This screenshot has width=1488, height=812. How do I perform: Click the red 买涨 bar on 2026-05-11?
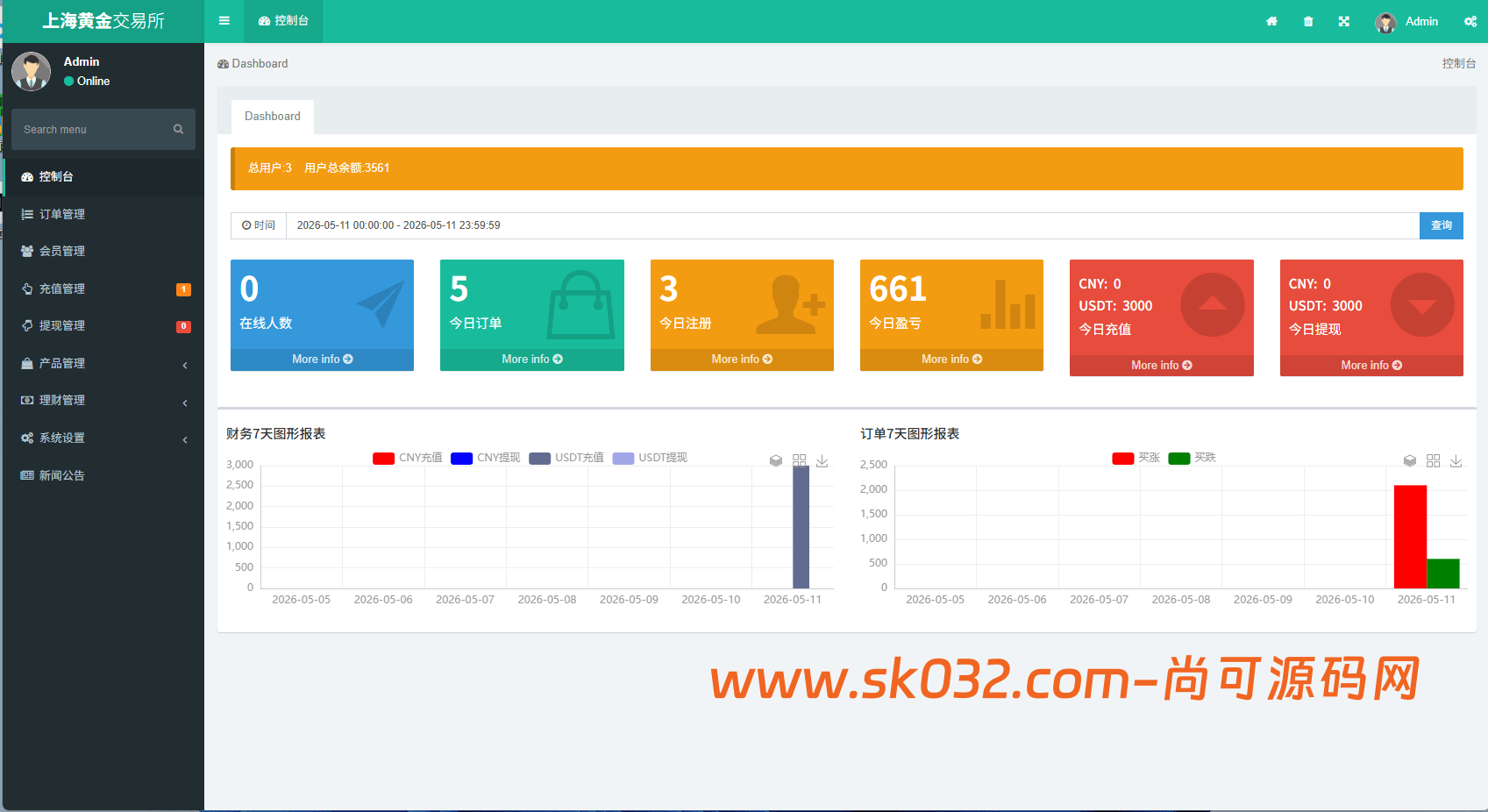(1410, 537)
